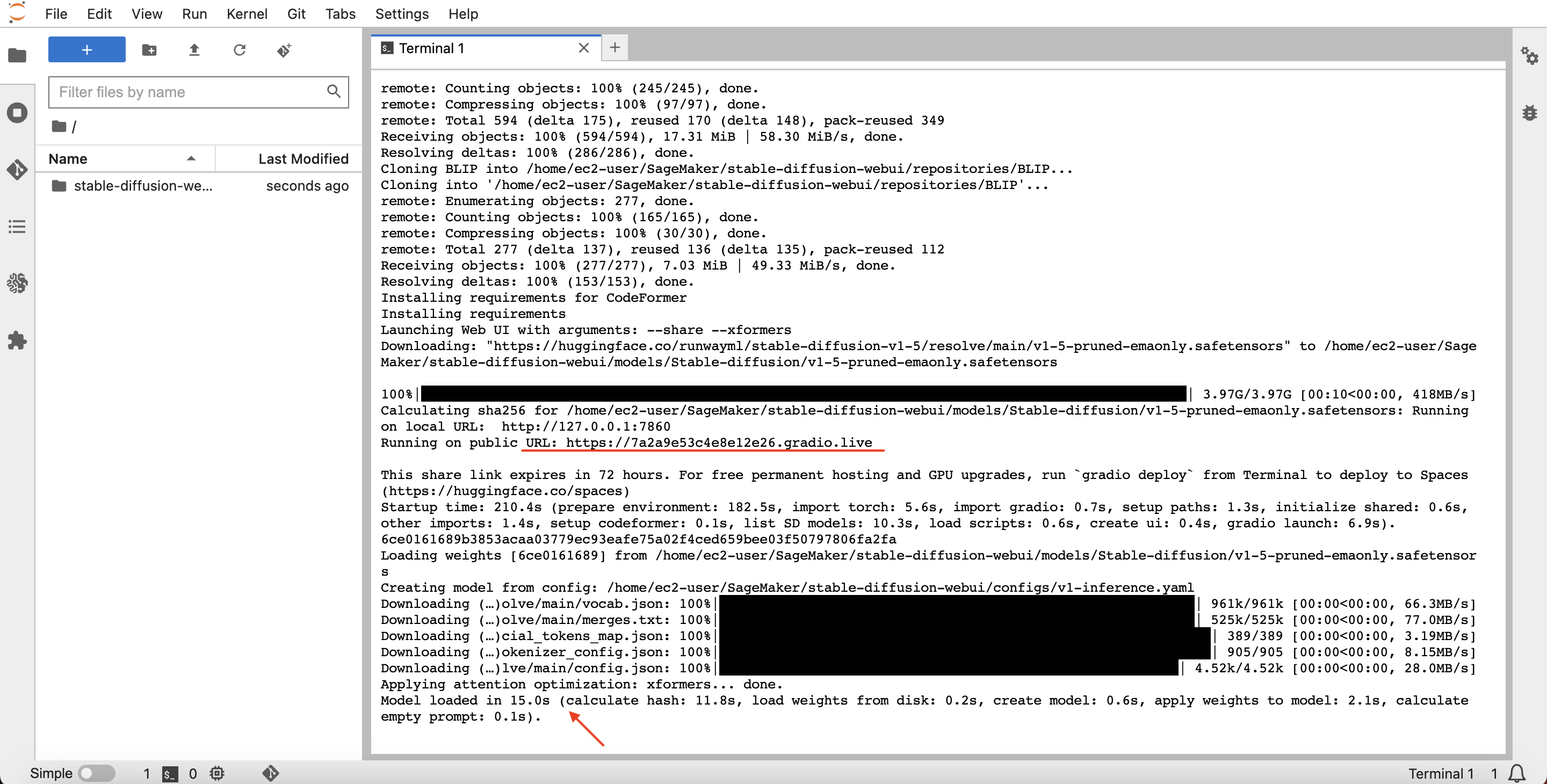
Task: Open the Git sidebar panel
Action: pos(17,169)
